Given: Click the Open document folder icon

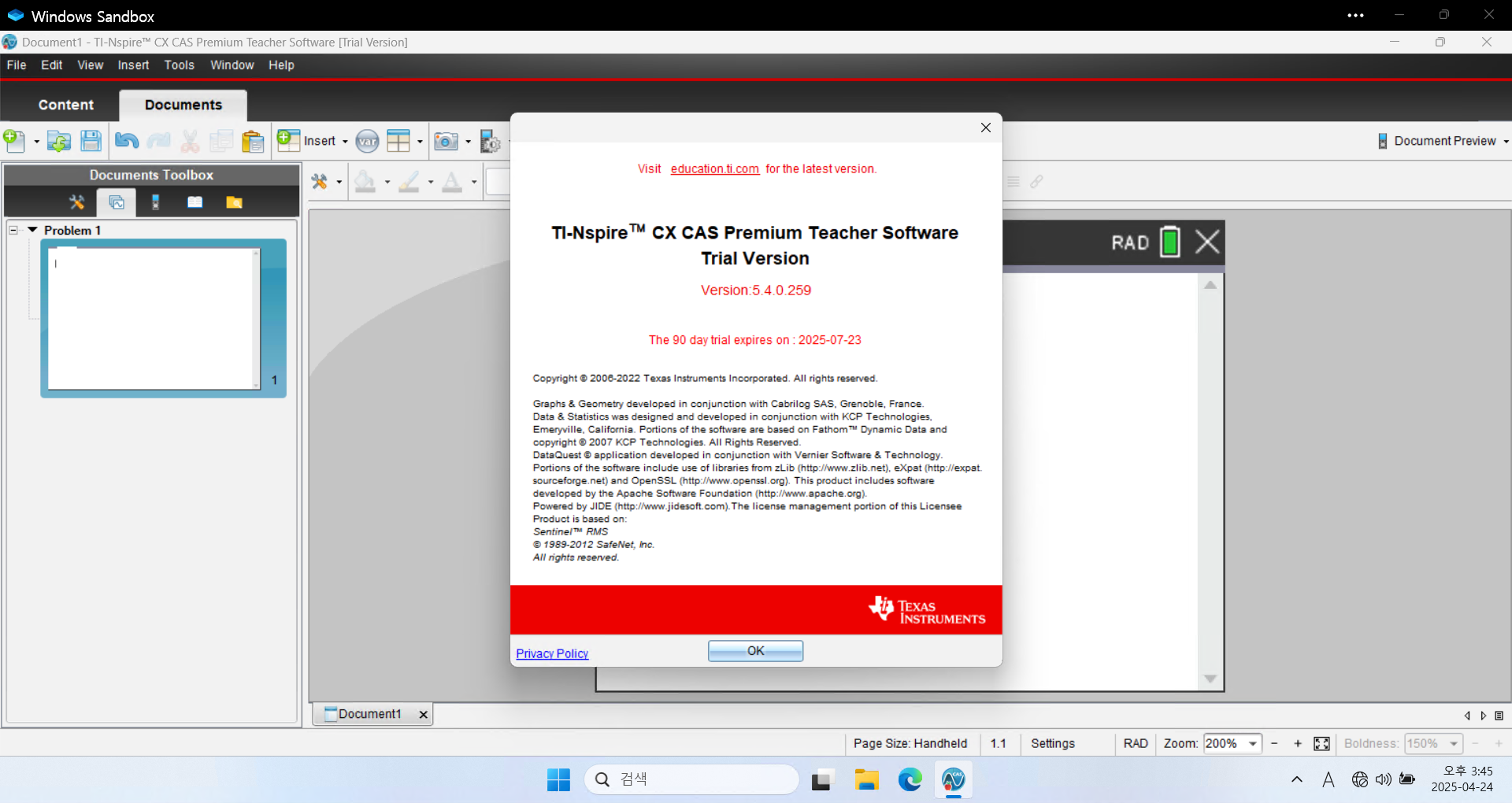Looking at the screenshot, I should [x=58, y=141].
